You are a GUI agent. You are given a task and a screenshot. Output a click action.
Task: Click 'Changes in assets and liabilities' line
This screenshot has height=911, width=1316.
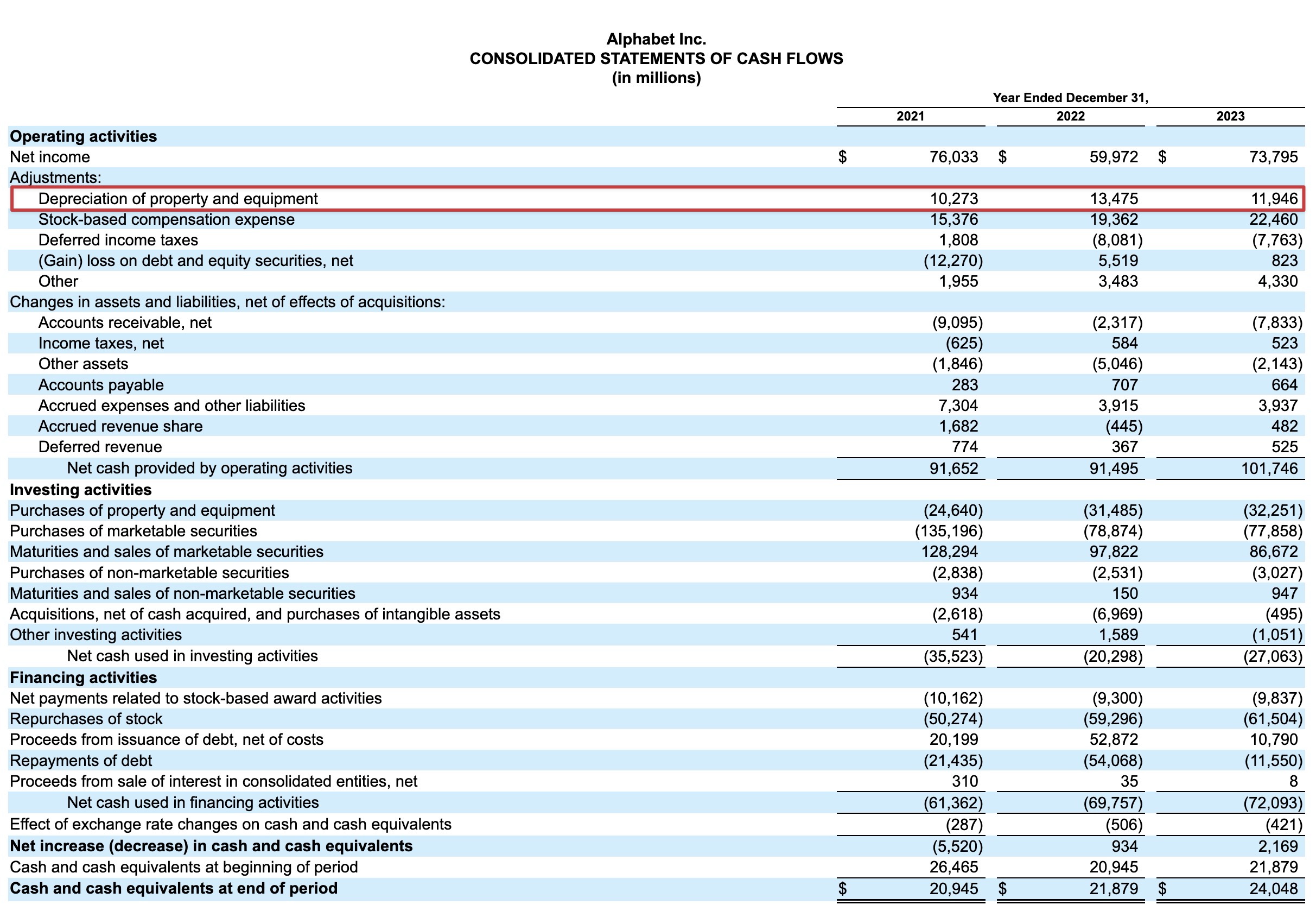tap(227, 302)
